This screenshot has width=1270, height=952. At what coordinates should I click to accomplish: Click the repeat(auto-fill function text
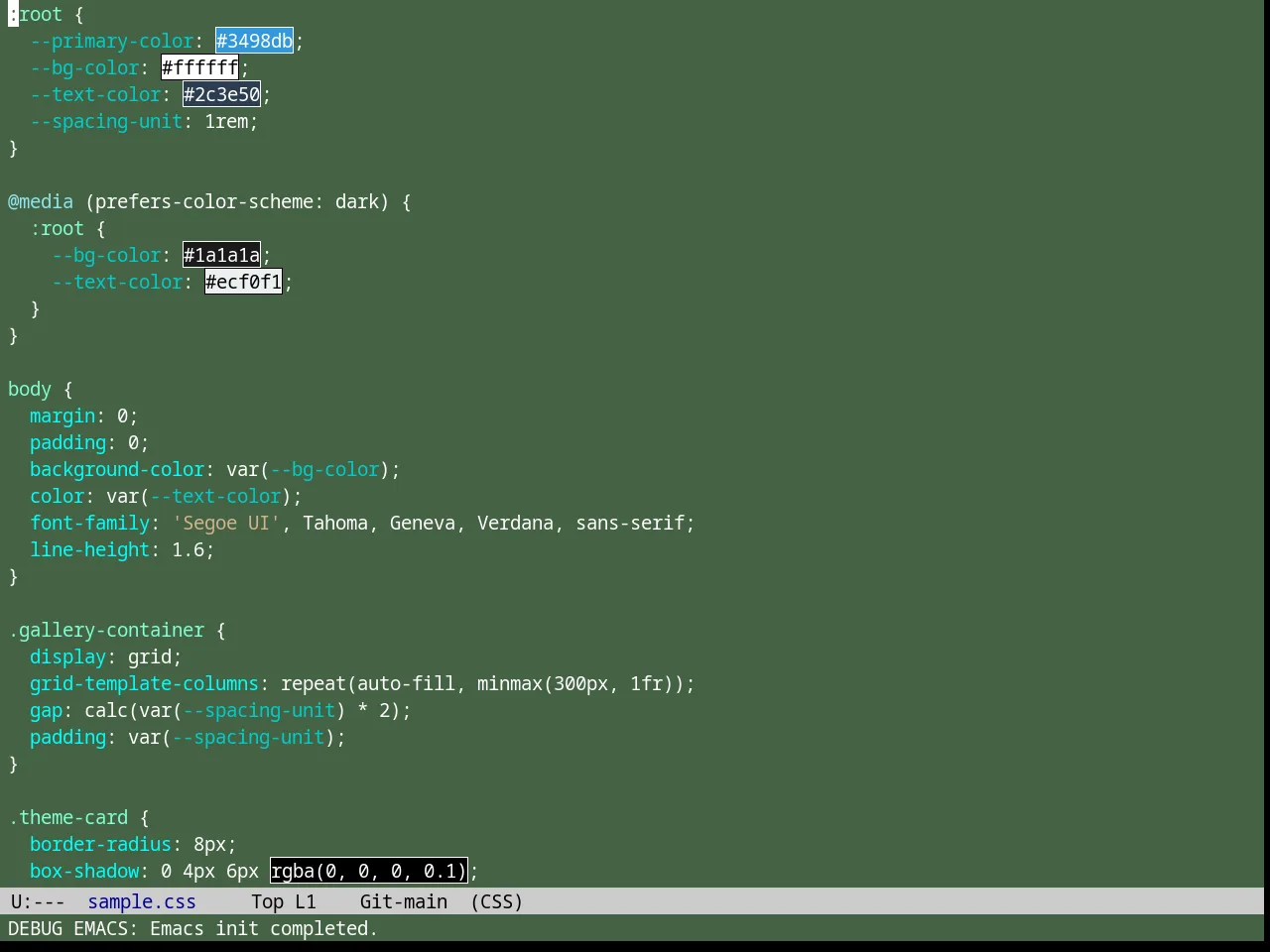point(368,683)
